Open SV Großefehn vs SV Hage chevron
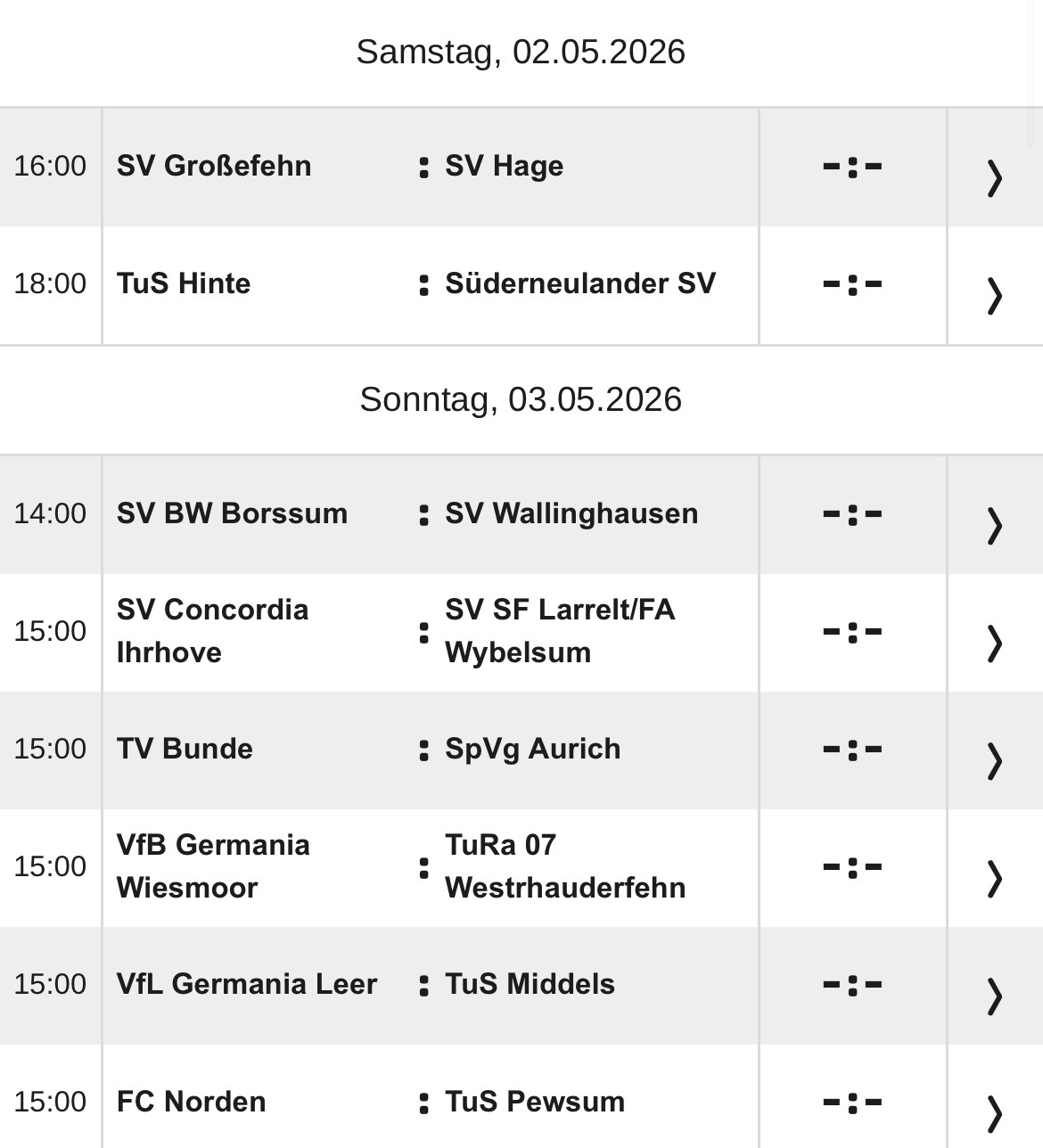1043x1148 pixels. coord(995,177)
